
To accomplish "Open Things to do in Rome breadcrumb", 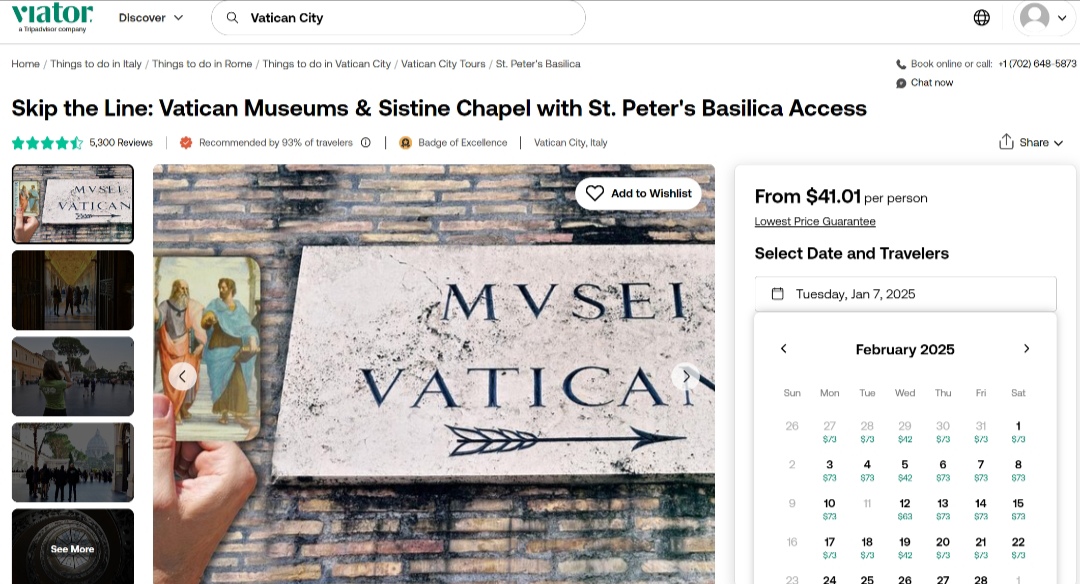I will click(x=202, y=64).
